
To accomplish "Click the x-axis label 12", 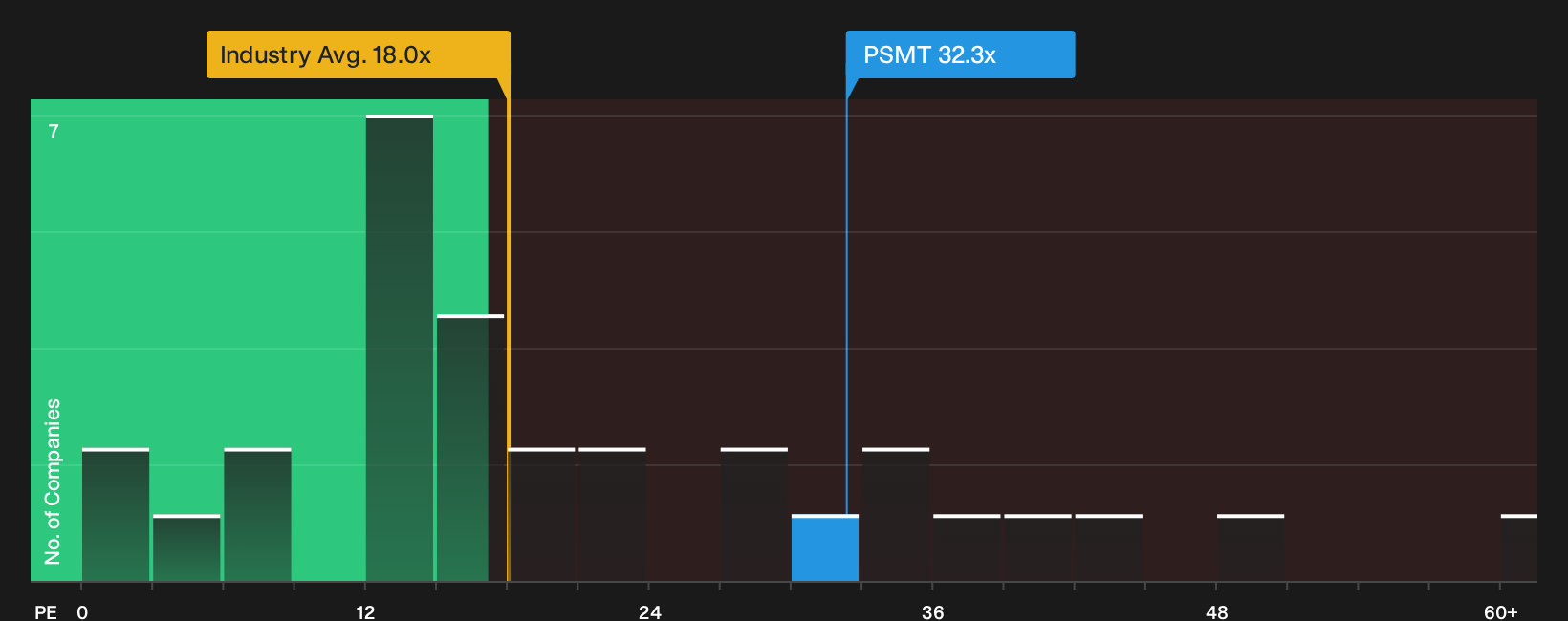I will click(x=365, y=611).
